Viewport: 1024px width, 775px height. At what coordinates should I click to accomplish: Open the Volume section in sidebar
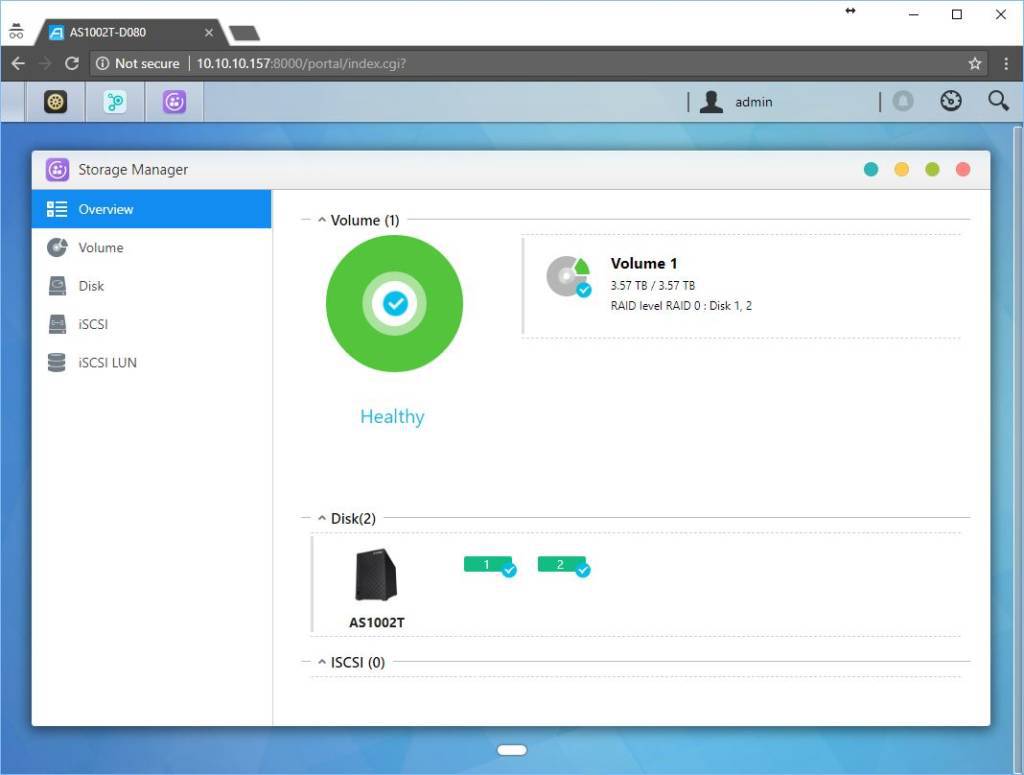pos(152,247)
